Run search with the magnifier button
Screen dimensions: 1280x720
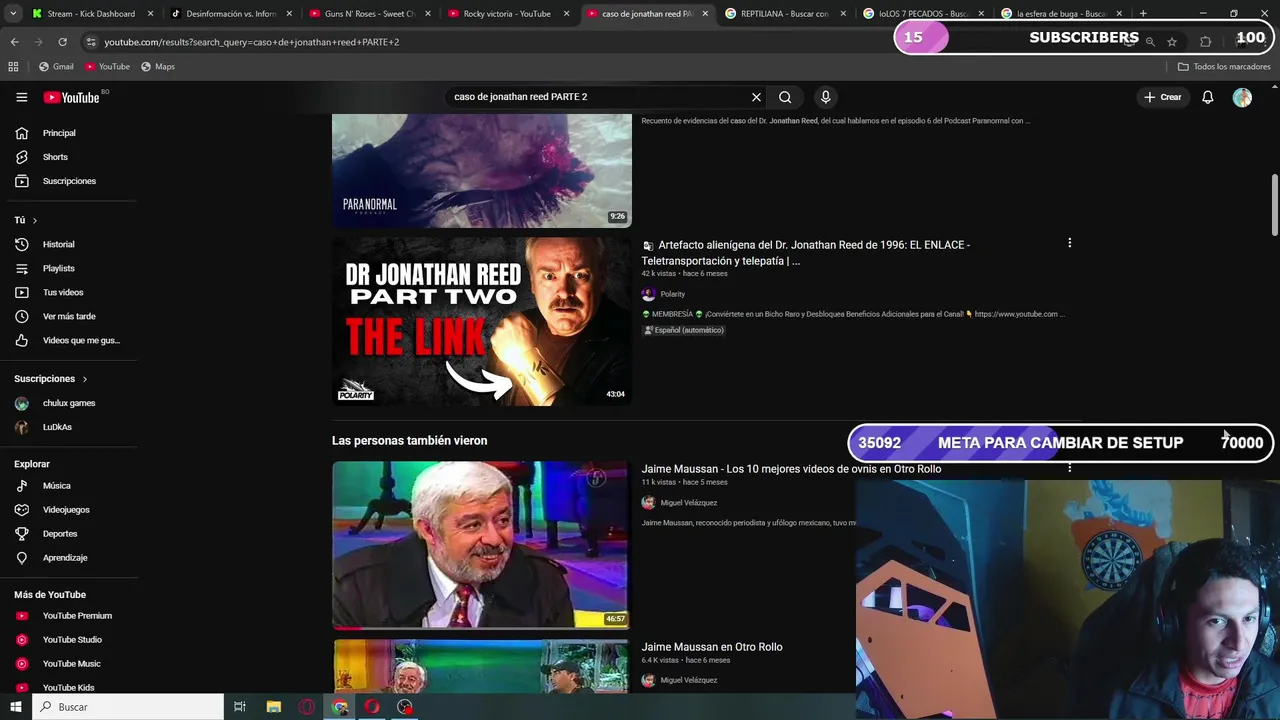[x=785, y=97]
